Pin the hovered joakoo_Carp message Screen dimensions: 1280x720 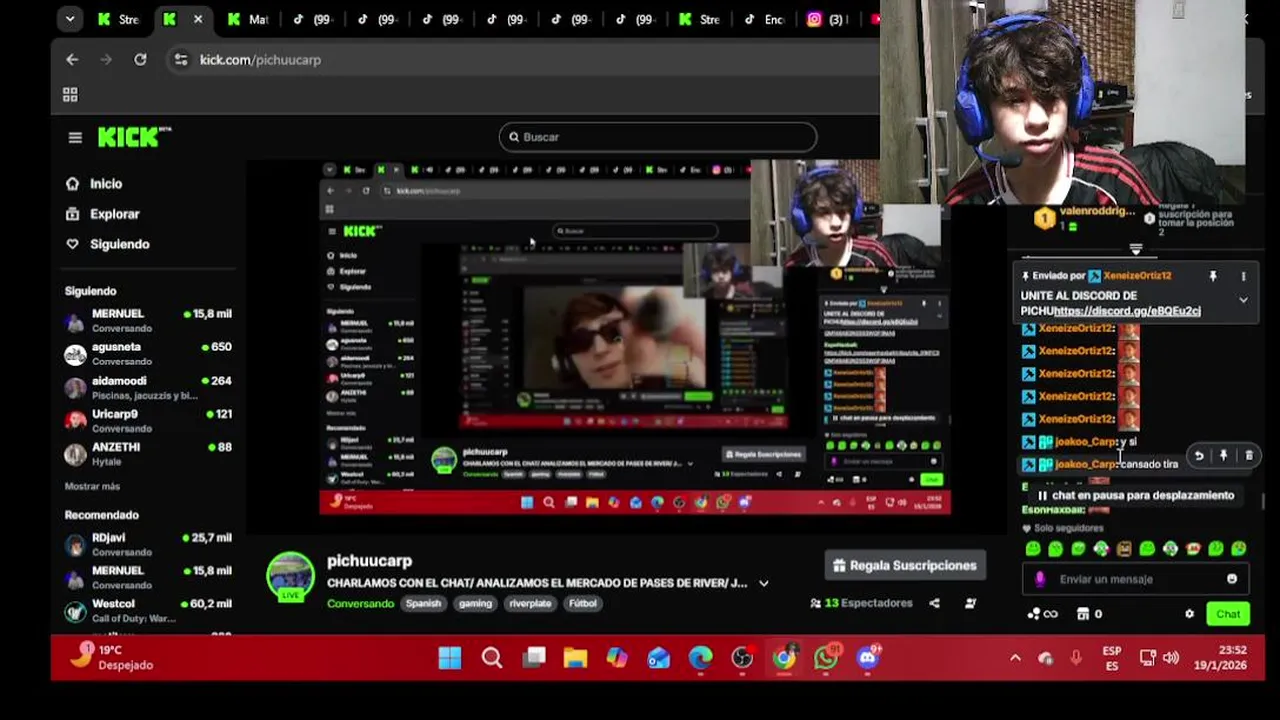1223,456
